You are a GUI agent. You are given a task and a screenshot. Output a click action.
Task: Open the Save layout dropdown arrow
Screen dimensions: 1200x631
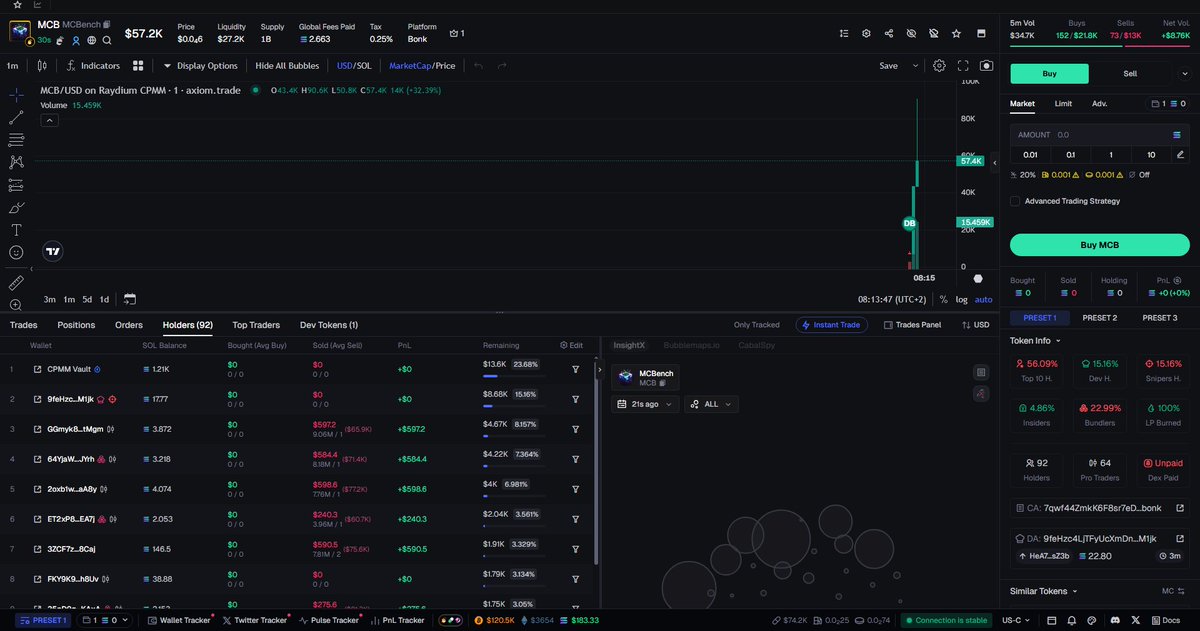[x=915, y=66]
